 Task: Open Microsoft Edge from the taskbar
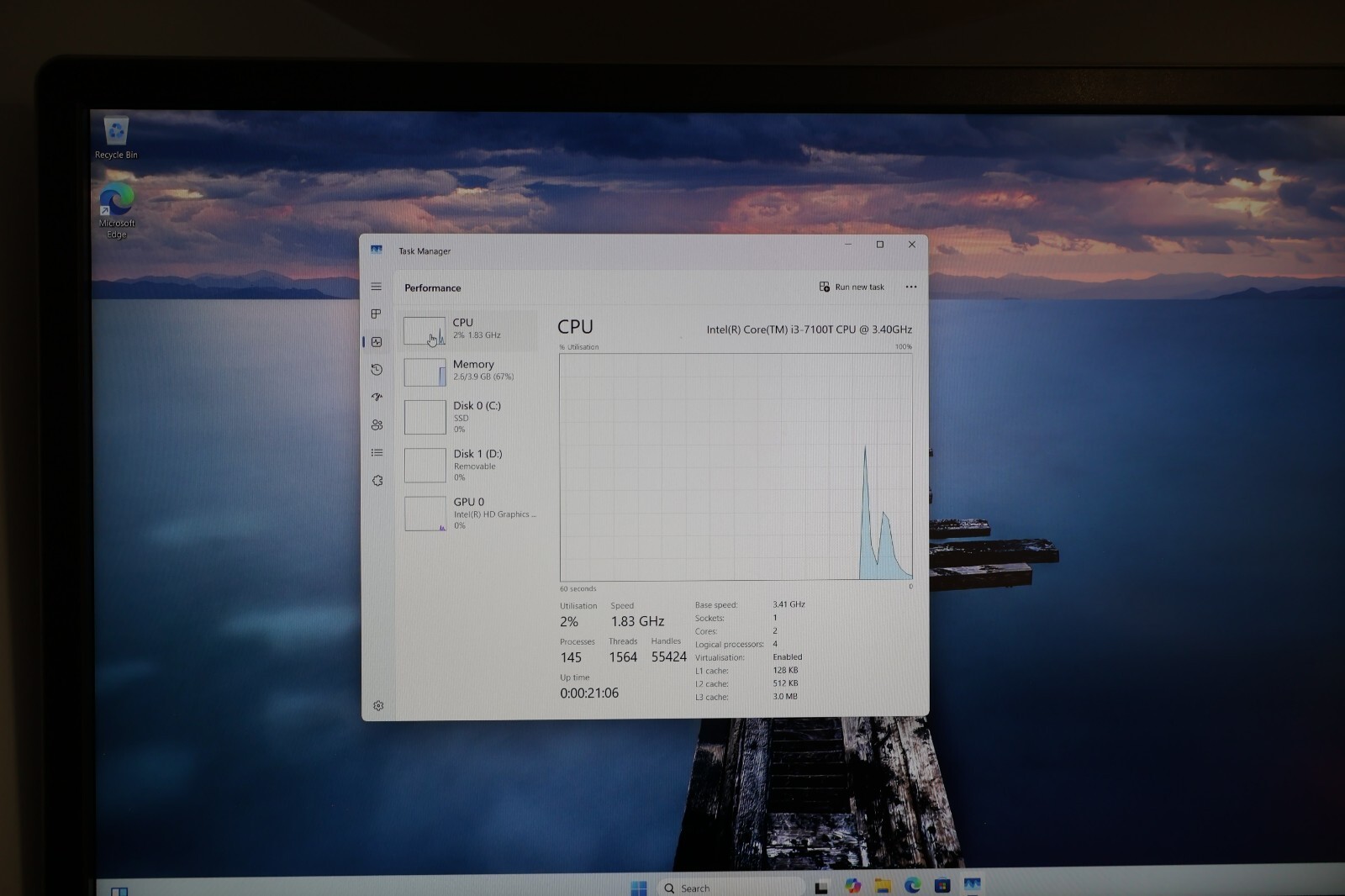pos(913,885)
